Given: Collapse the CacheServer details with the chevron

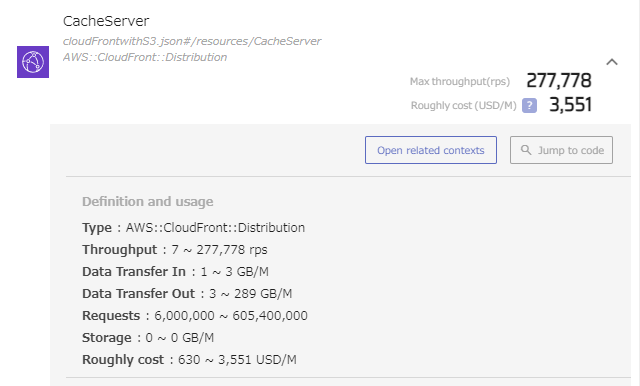Looking at the screenshot, I should (x=612, y=62).
